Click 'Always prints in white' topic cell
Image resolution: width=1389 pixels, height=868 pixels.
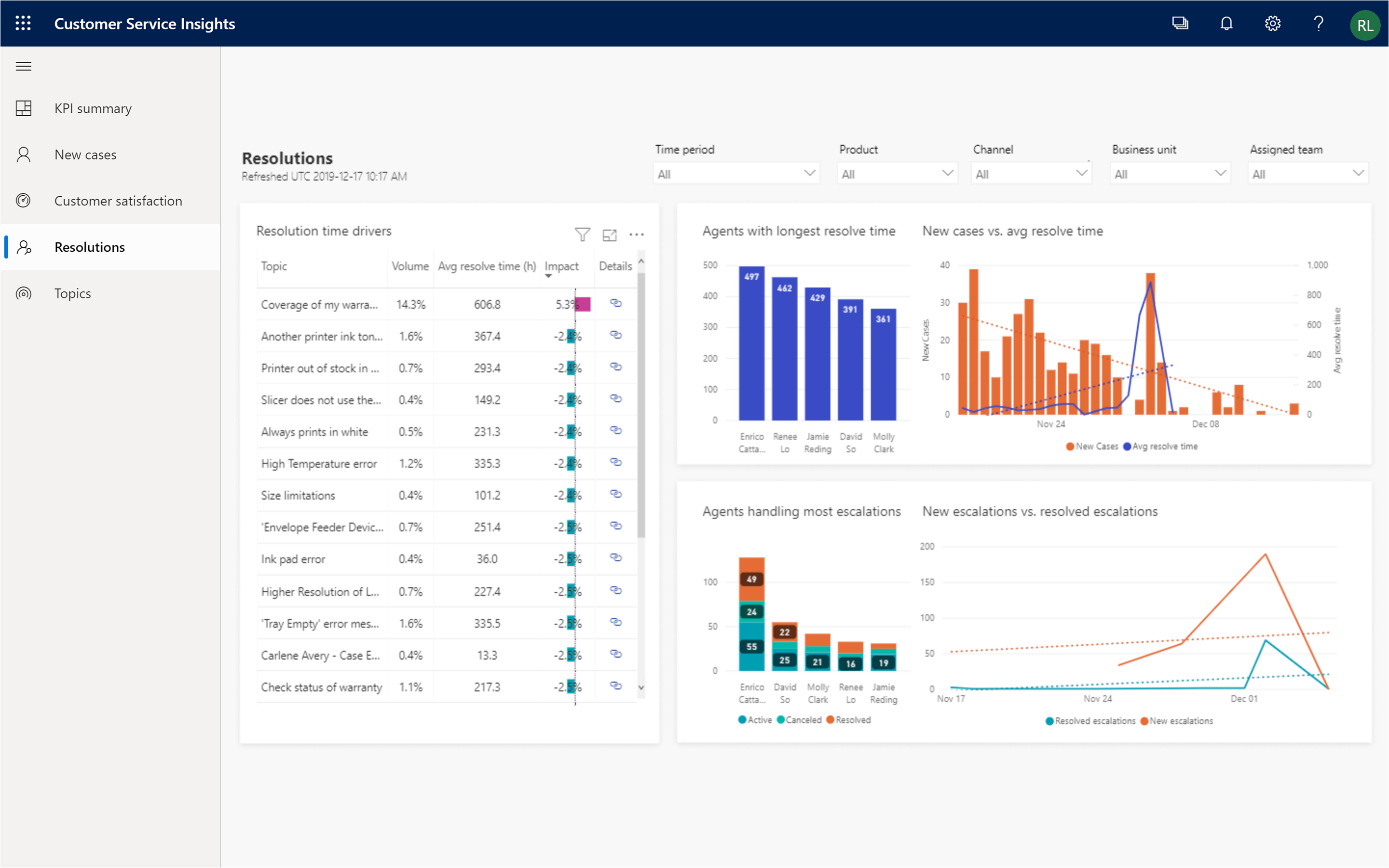[x=314, y=432]
